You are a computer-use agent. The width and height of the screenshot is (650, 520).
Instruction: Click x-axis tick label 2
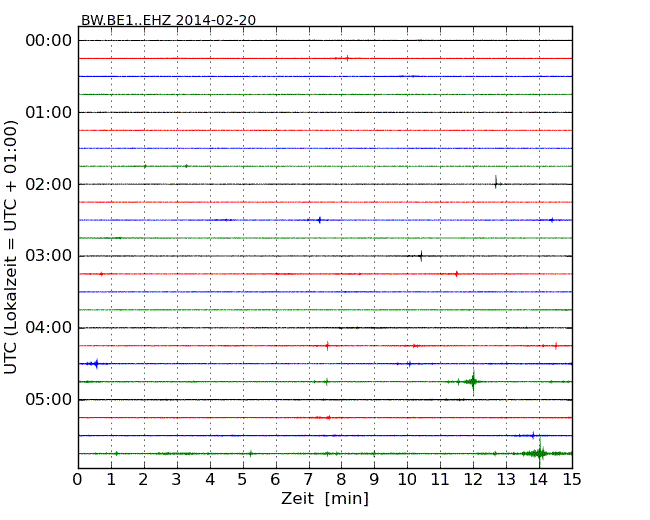(144, 479)
